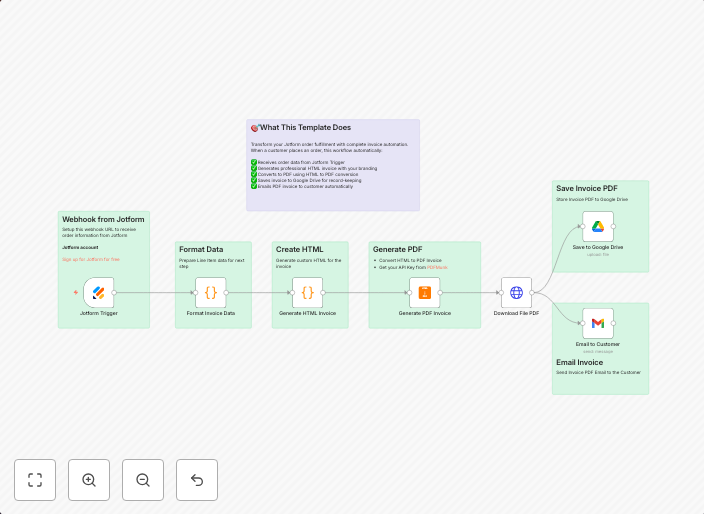704x514 pixels.
Task: Click the 'Format Invoice Data' node label
Action: 211,313
